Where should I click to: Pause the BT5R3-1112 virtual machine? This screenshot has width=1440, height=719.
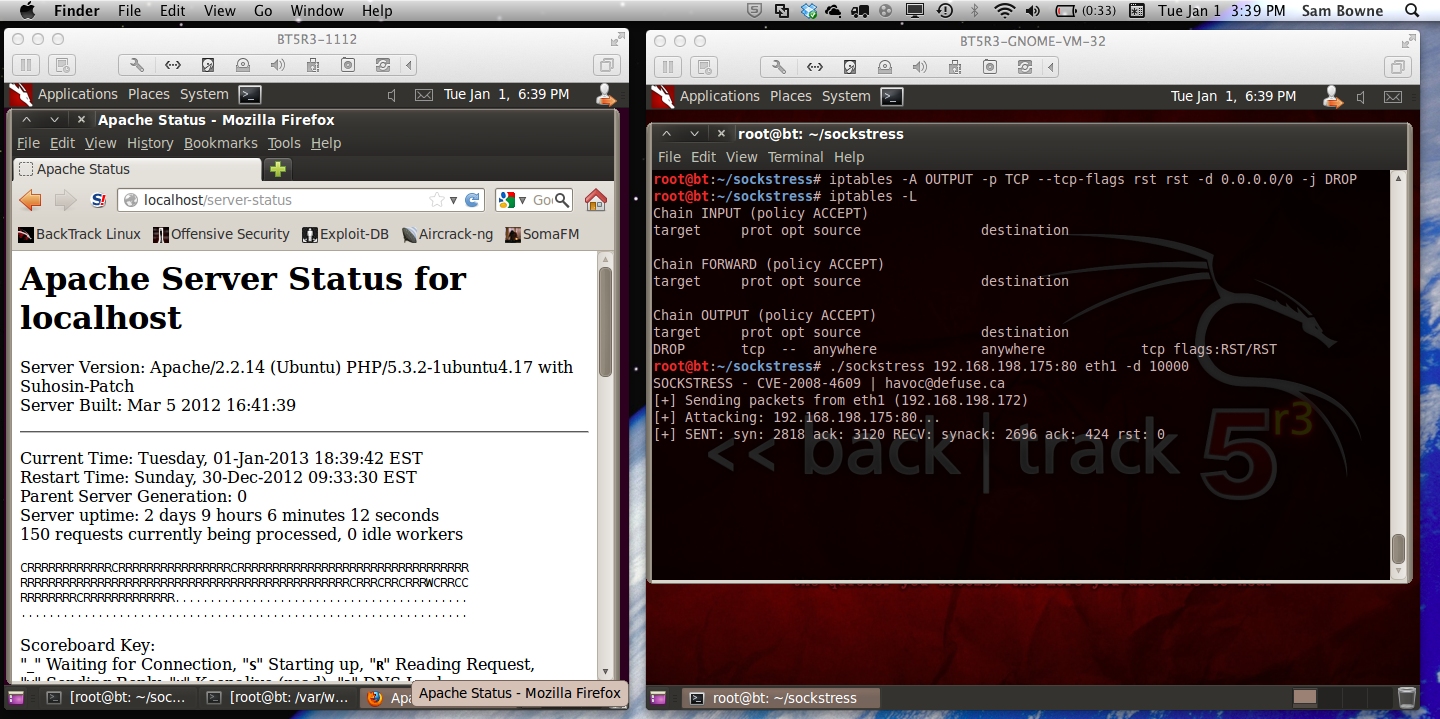pos(27,65)
